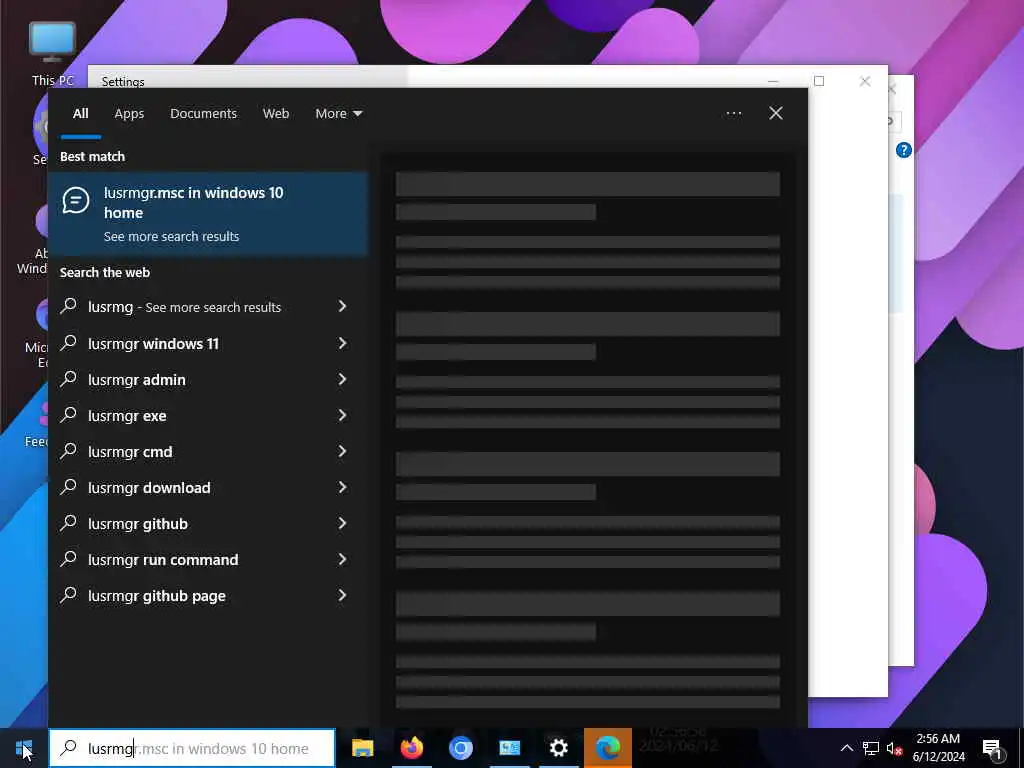
Task: Click the chat bubble icon of the best match
Action: point(76,200)
